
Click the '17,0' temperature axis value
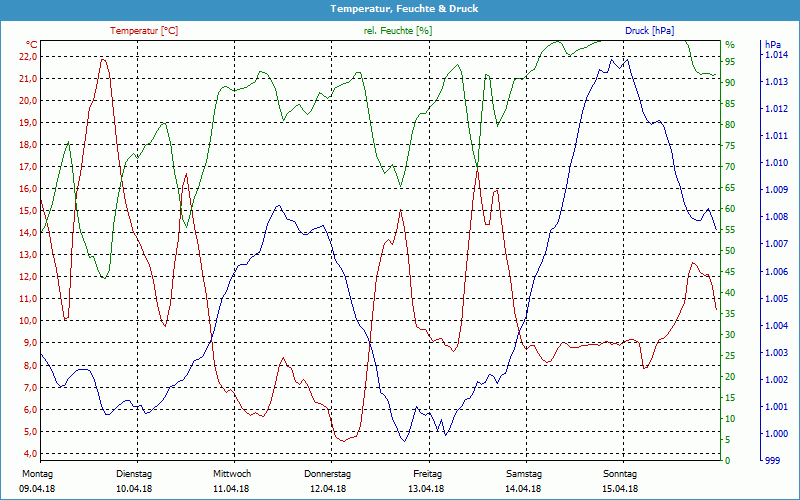pos(28,167)
